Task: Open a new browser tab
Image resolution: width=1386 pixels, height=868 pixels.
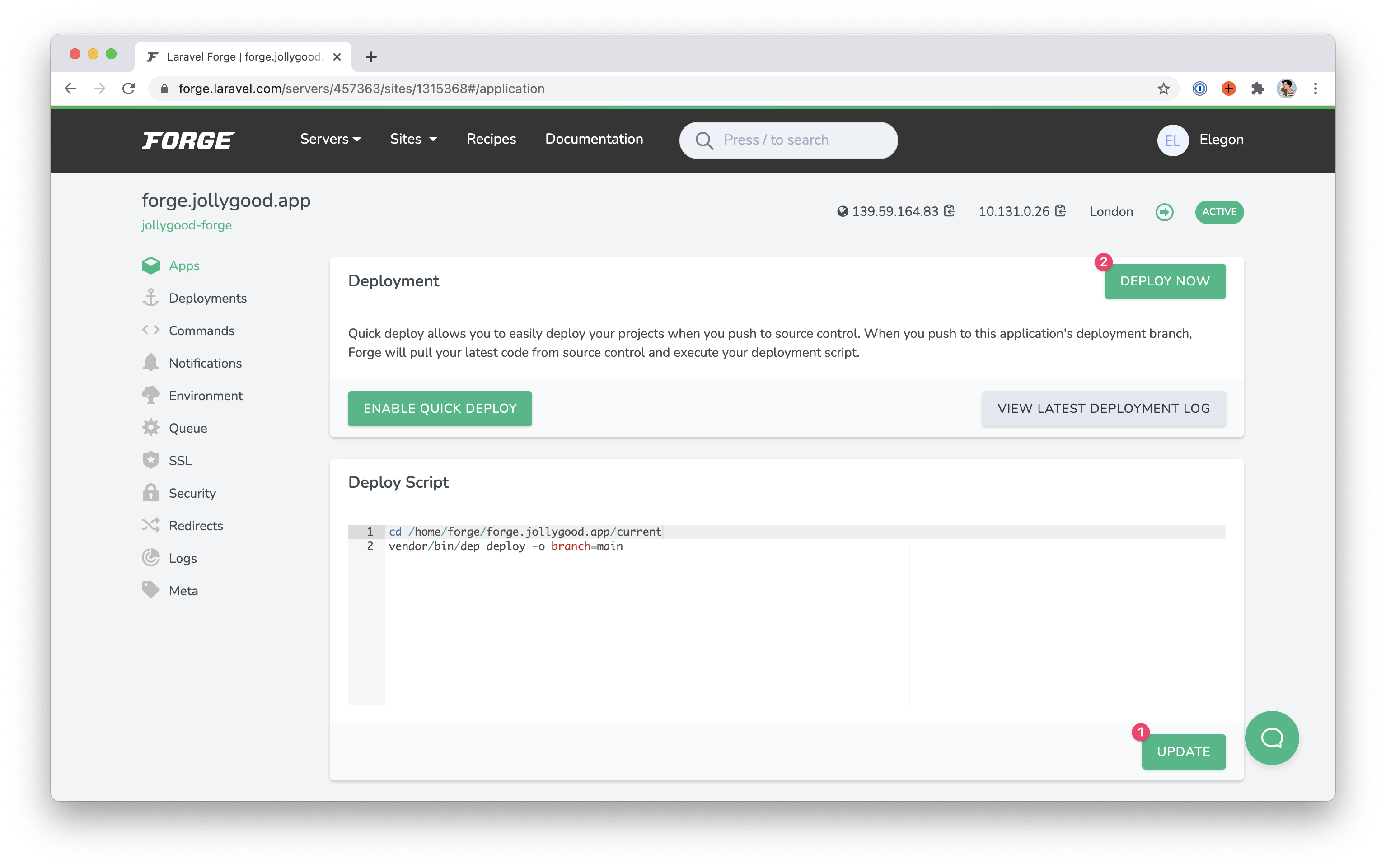Action: (371, 57)
